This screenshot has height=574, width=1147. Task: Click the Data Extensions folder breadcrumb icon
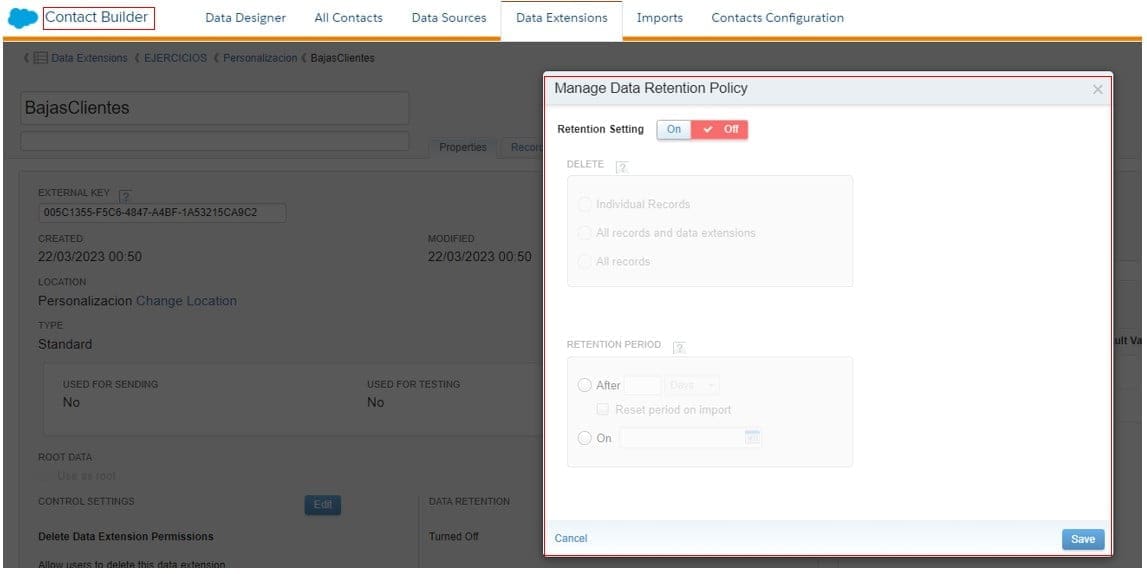point(40,58)
